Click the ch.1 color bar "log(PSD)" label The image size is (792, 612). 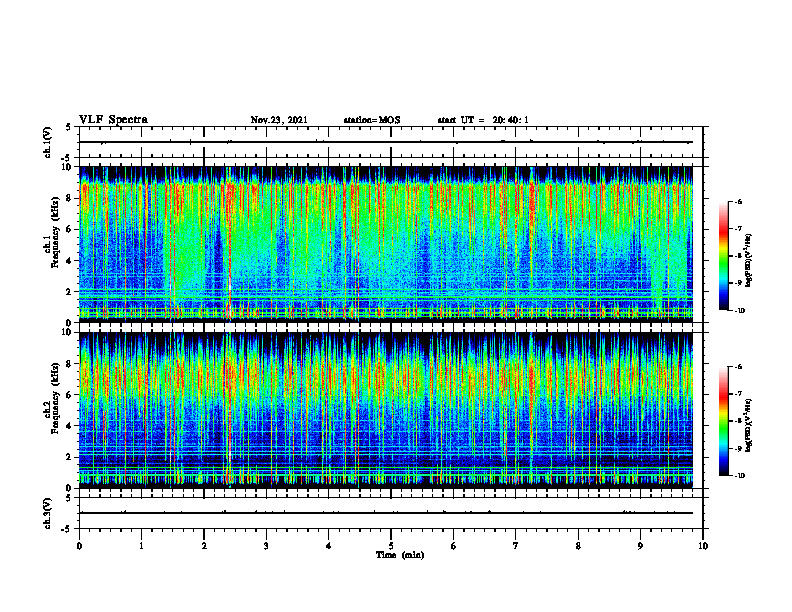(x=749, y=261)
